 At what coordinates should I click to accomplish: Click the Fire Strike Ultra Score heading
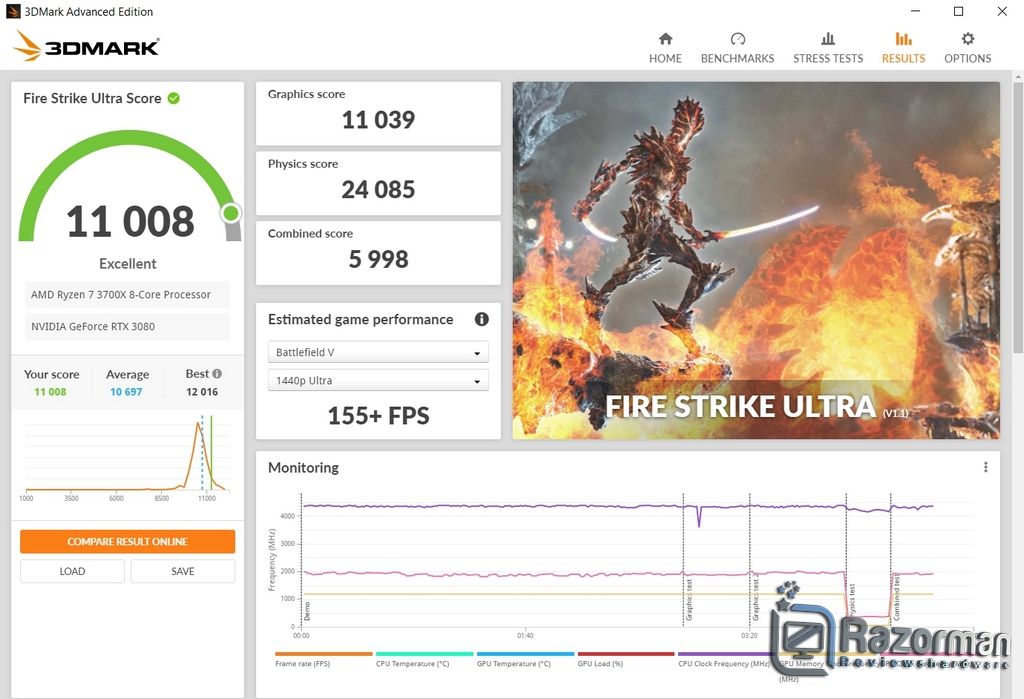click(92, 98)
